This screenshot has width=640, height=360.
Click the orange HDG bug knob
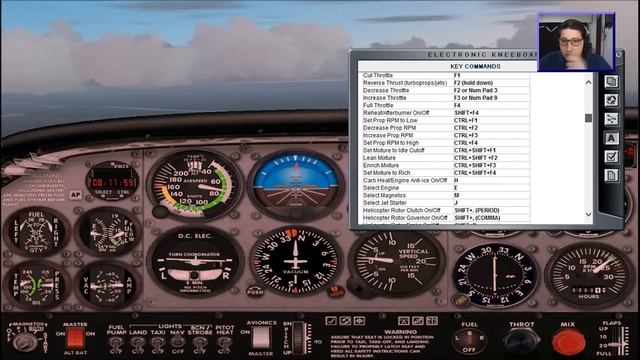point(337,291)
